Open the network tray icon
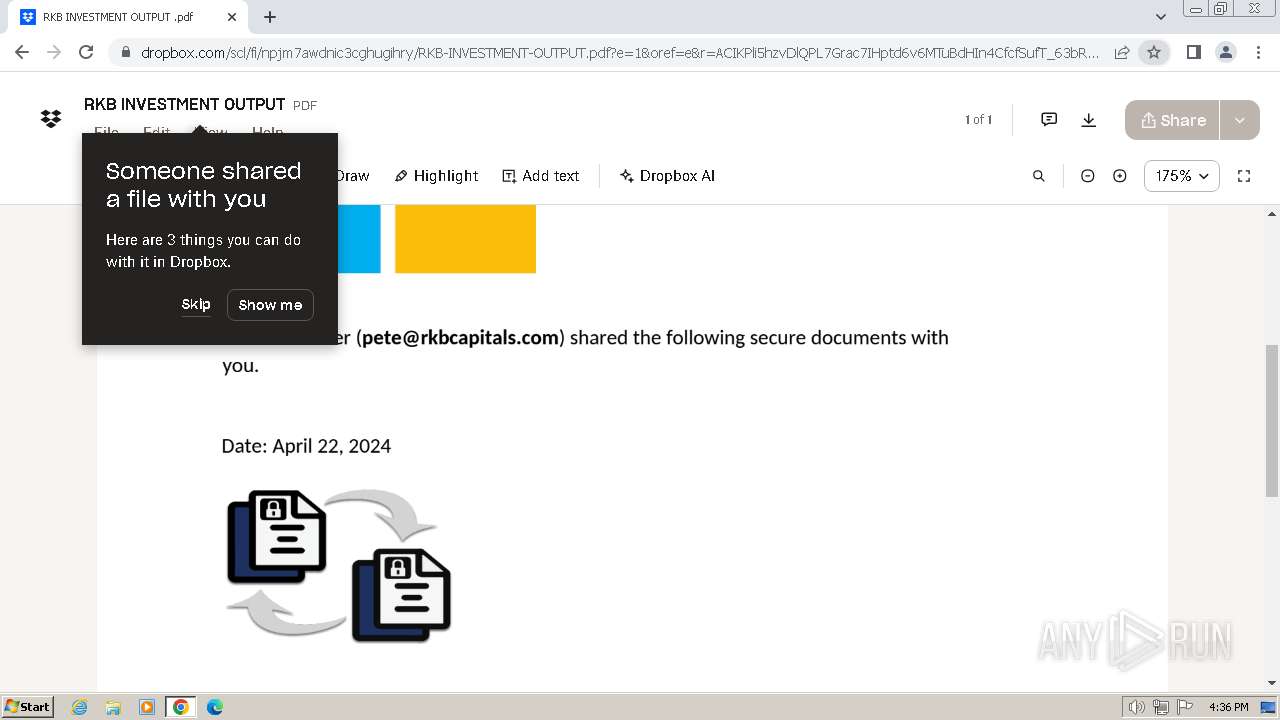The width and height of the screenshot is (1280, 720). (x=1161, y=707)
